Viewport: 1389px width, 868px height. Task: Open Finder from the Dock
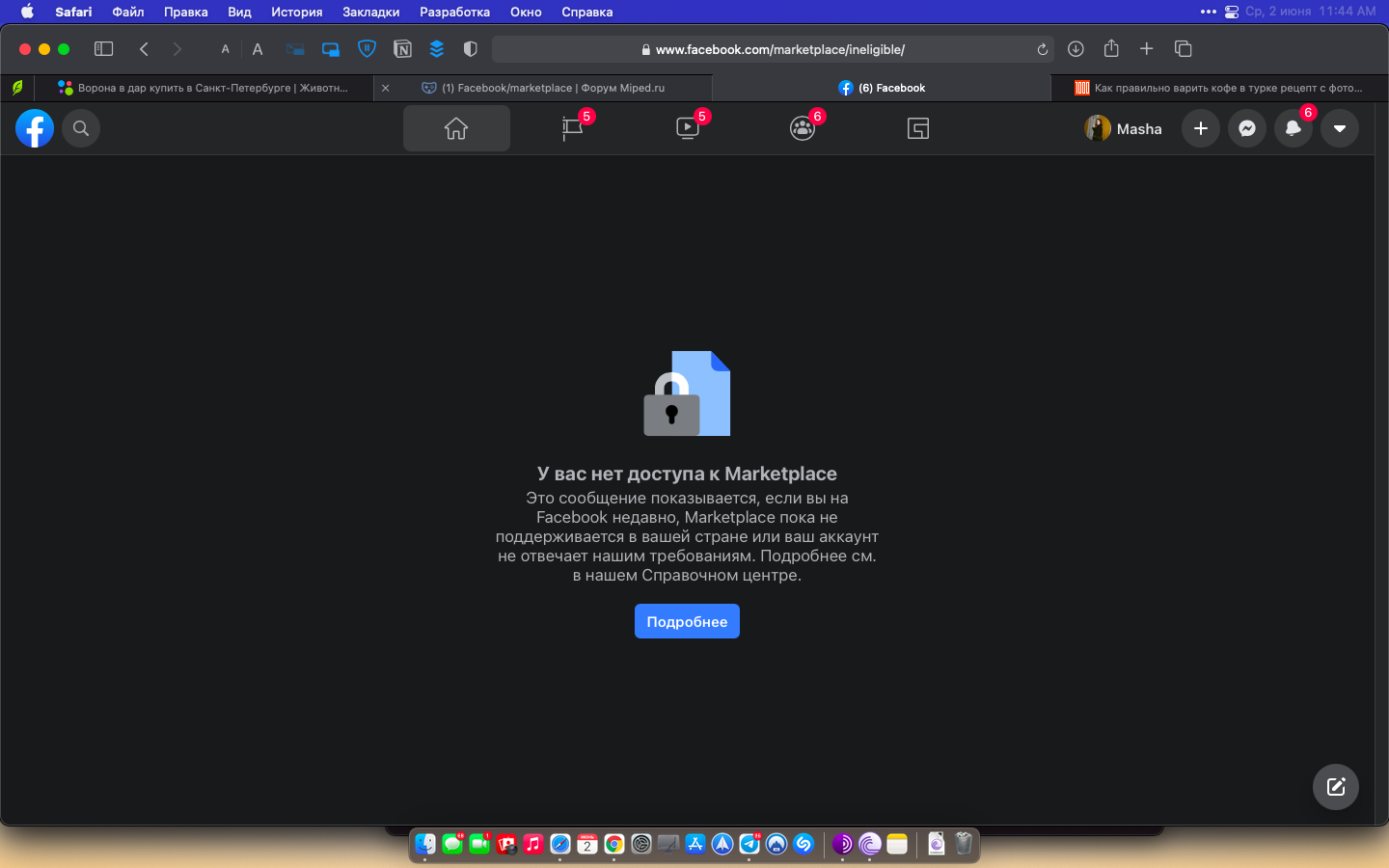[425, 844]
